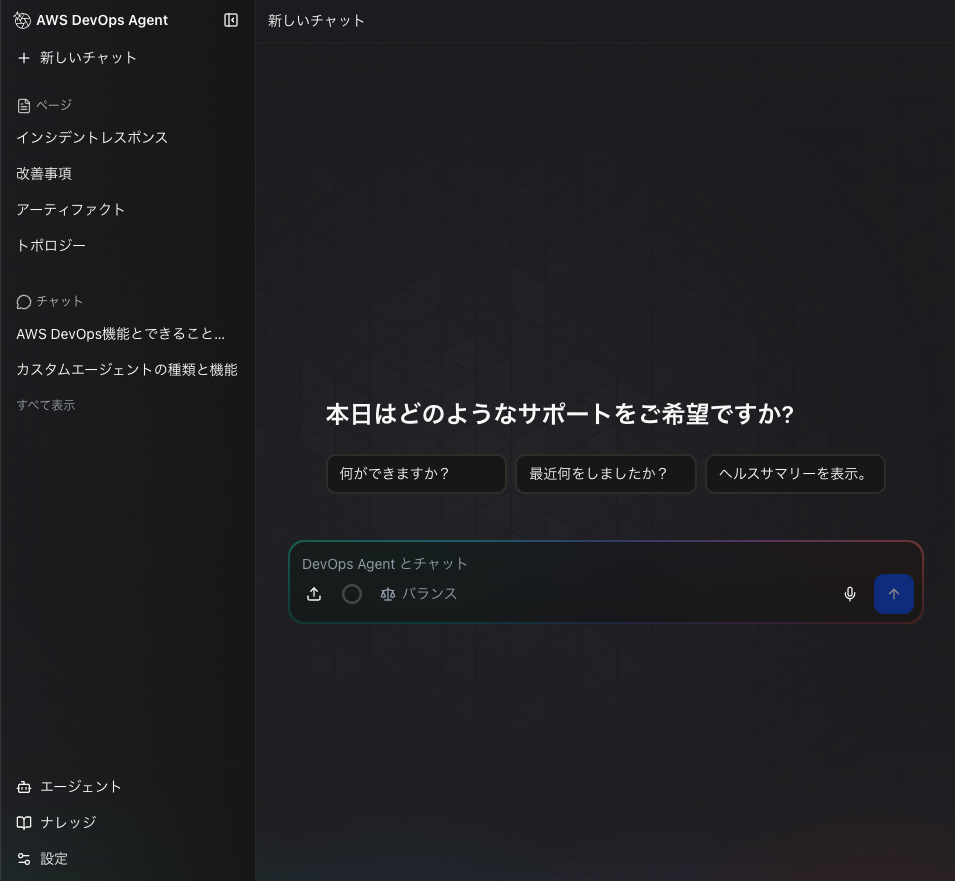955x881 pixels.
Task: Click すべて表示 link
Action: [46, 405]
